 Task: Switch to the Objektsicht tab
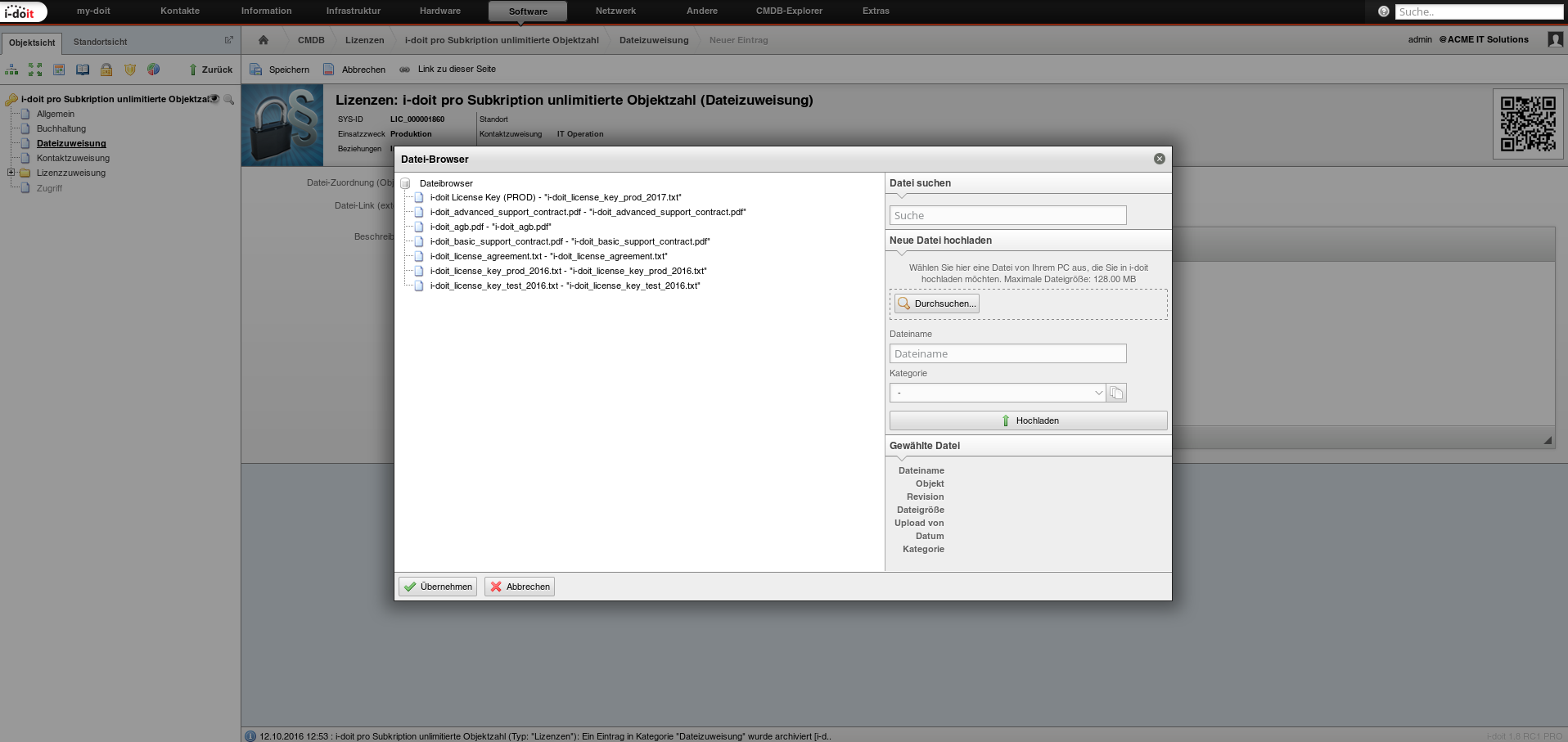pos(32,43)
